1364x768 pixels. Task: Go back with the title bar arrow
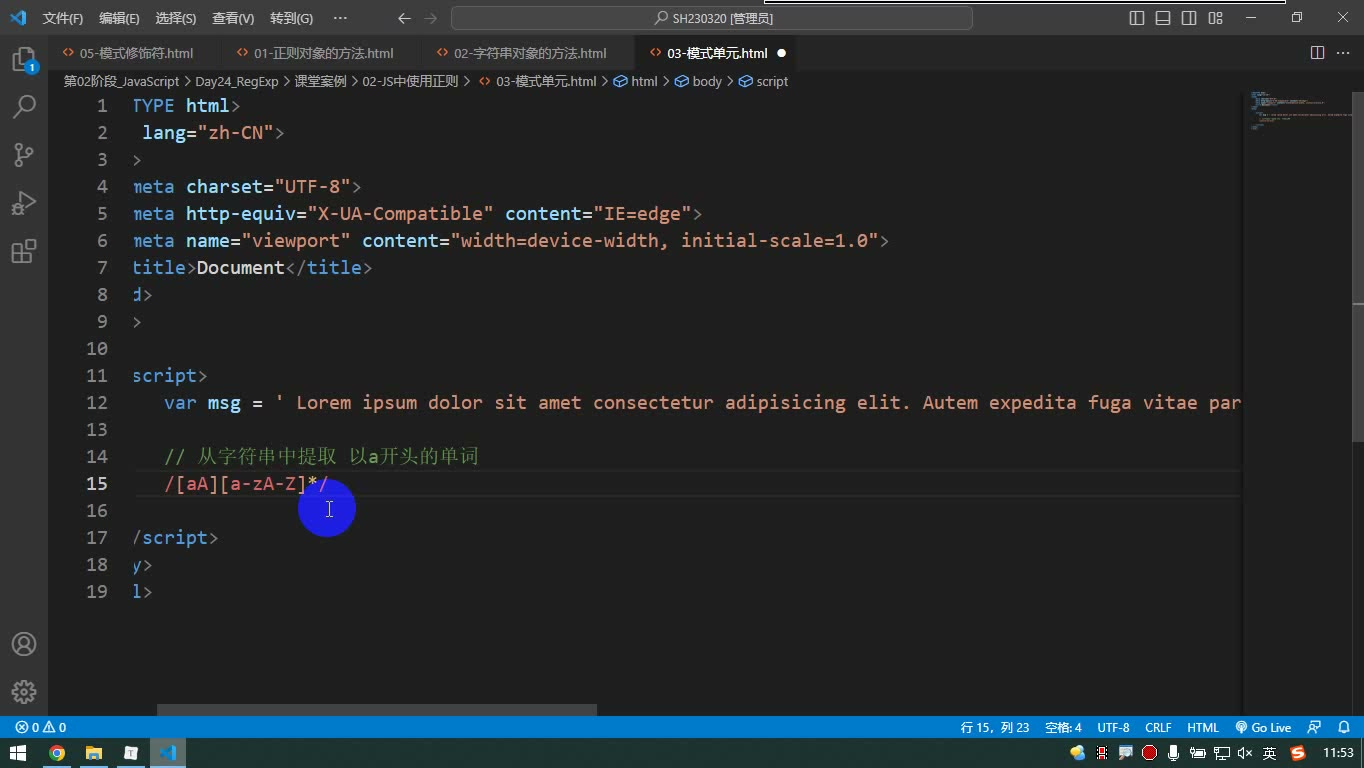404,18
